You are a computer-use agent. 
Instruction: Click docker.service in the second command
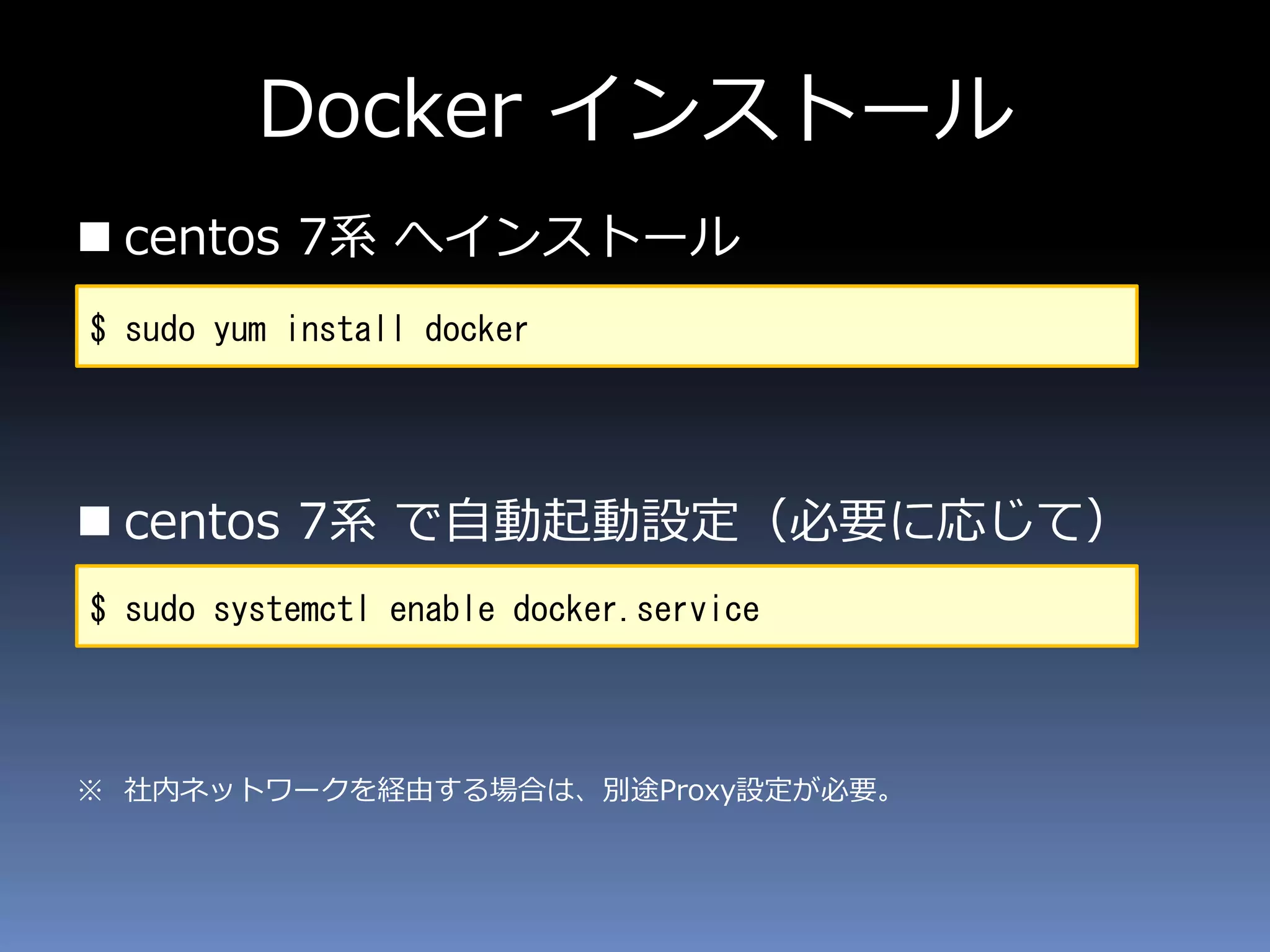[x=636, y=609]
